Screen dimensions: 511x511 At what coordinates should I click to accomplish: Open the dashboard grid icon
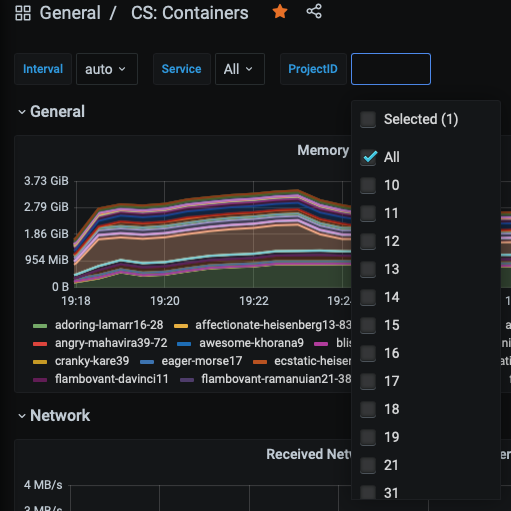[23, 13]
